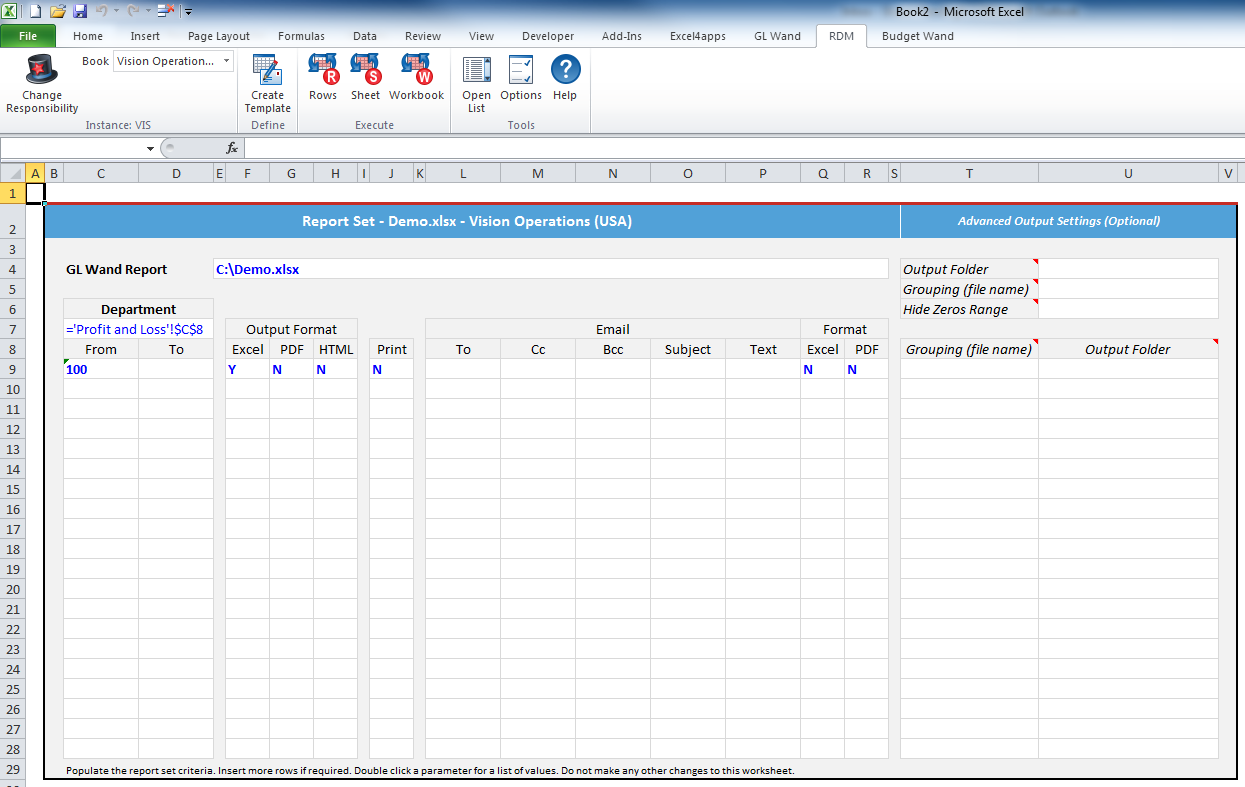This screenshot has height=787, width=1245.
Task: Click the Email Subject column header
Action: click(688, 349)
